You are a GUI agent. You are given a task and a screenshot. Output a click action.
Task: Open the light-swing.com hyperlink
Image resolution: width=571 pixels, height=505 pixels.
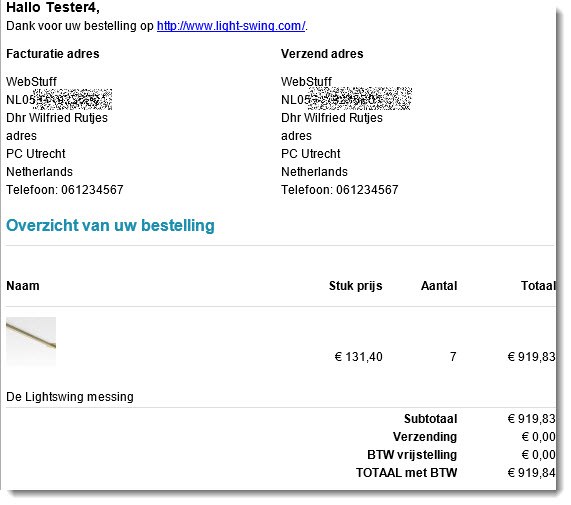pos(231,26)
